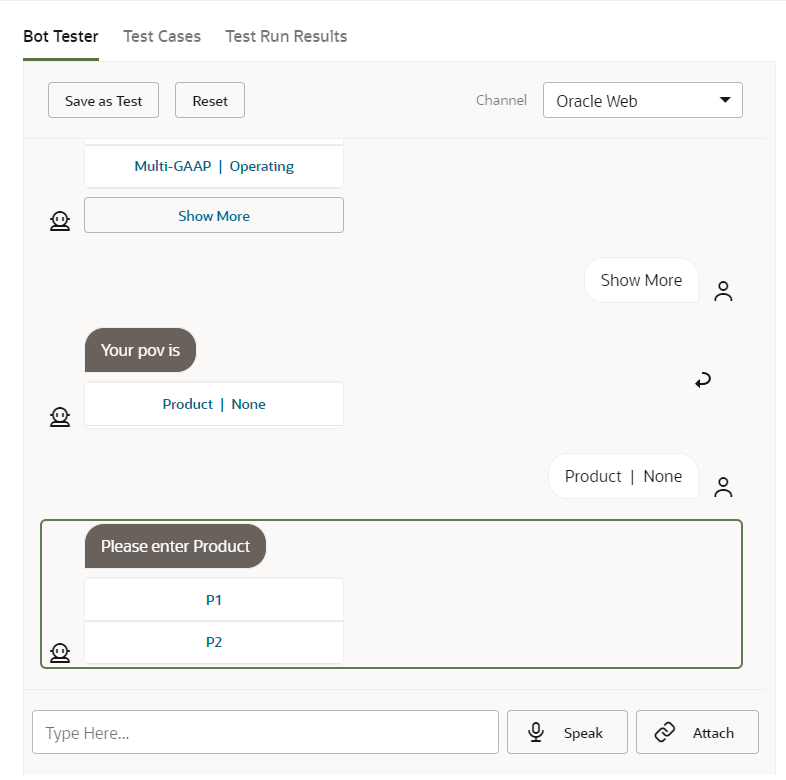Switch to the Test Cases tab
786x780 pixels.
(x=162, y=36)
